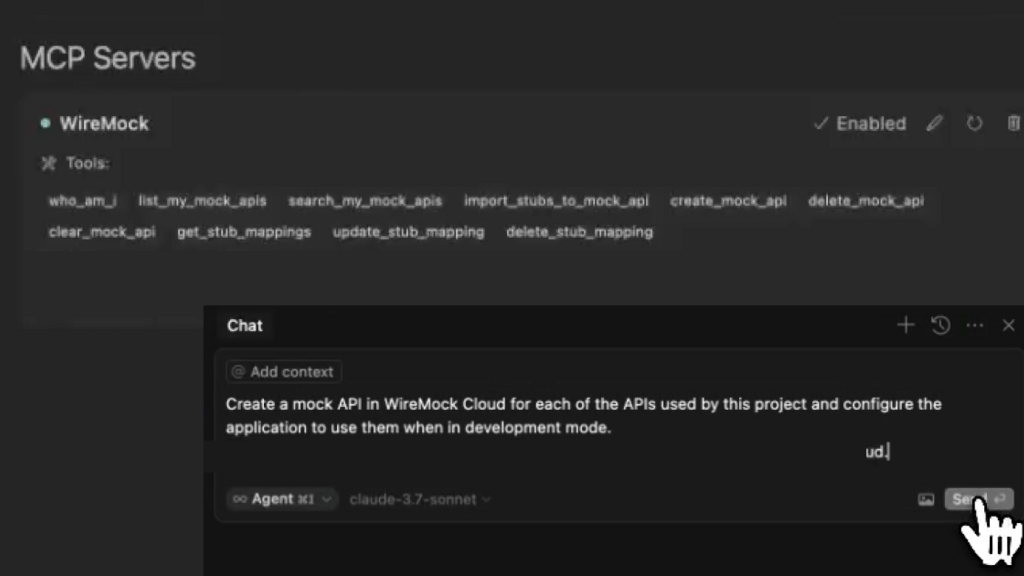This screenshot has width=1024, height=576.
Task: Delete the WireMock server (trash icon)
Action: click(1014, 123)
